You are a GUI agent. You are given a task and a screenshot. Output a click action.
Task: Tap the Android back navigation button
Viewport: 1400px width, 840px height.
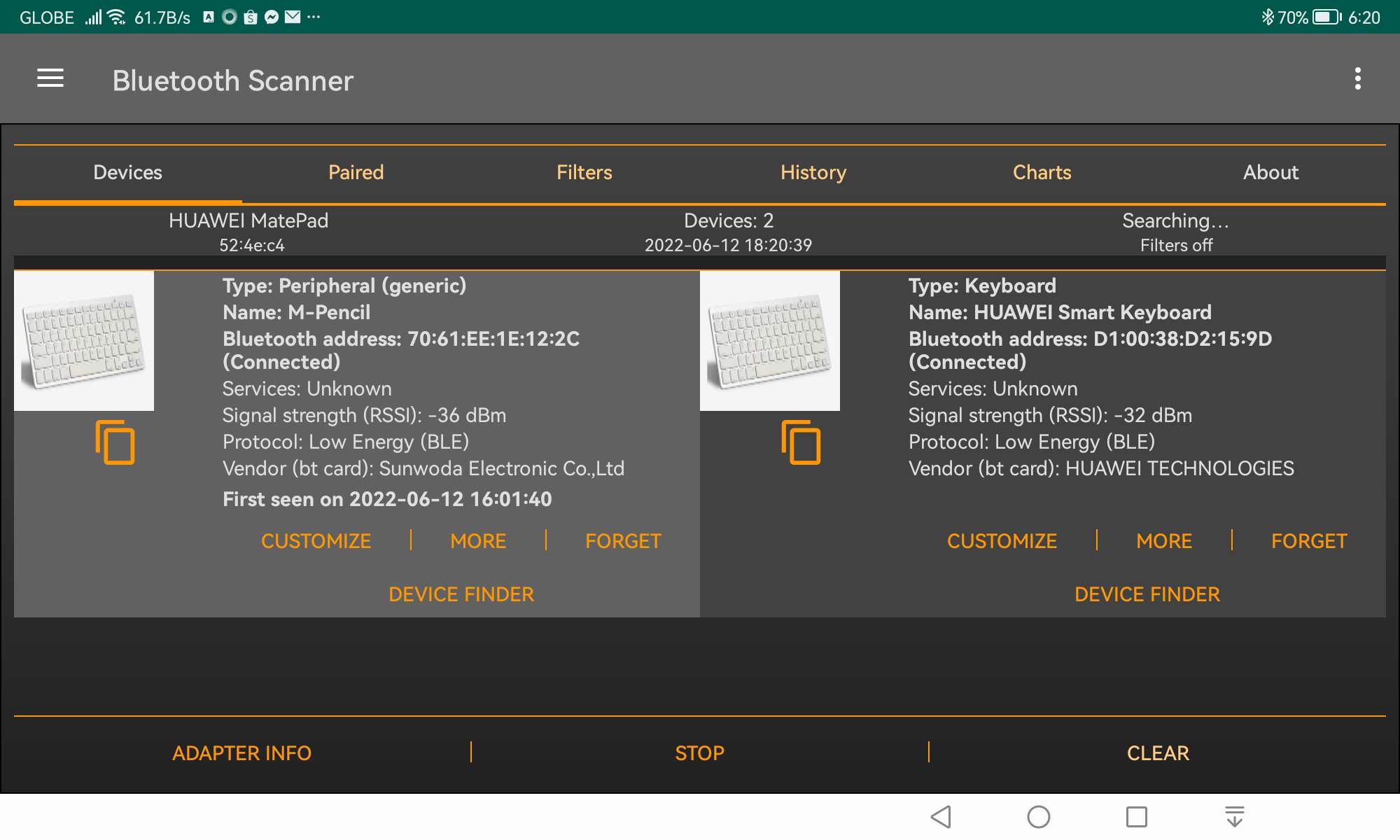(x=941, y=817)
